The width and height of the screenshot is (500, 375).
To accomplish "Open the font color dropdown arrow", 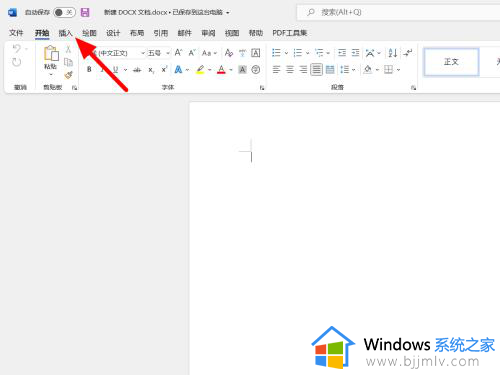I will tap(231, 70).
